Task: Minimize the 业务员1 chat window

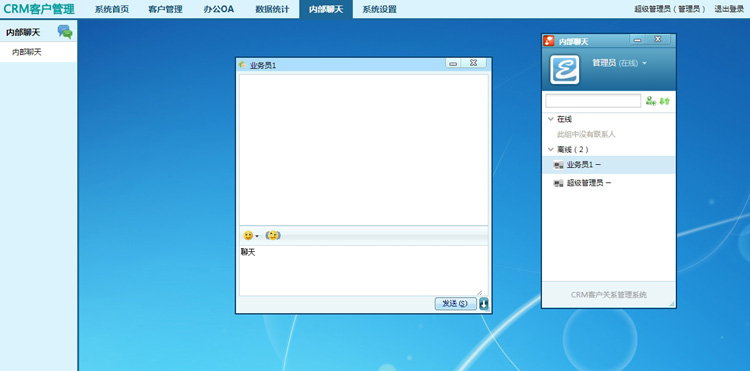Action: click(x=453, y=63)
